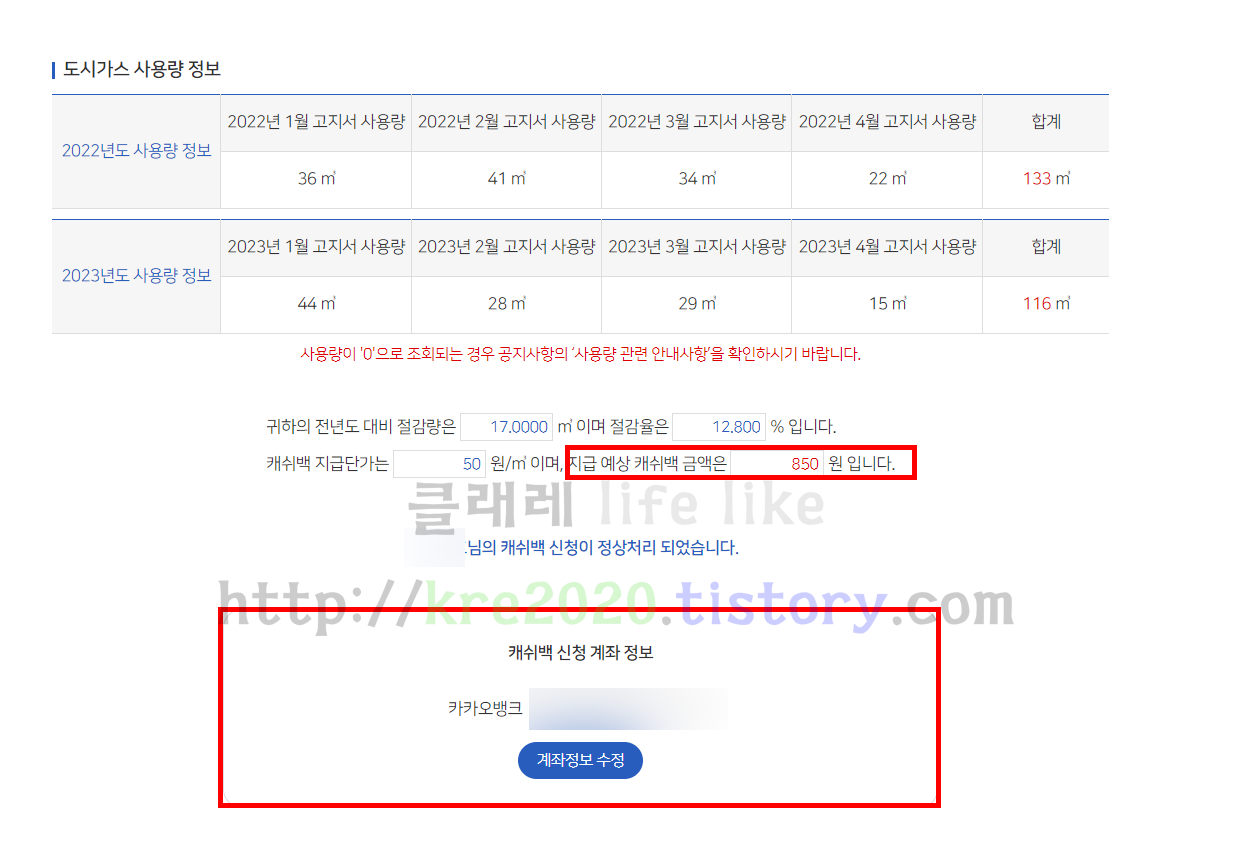Click the 36 ㎥ usage cell

pos(316,179)
